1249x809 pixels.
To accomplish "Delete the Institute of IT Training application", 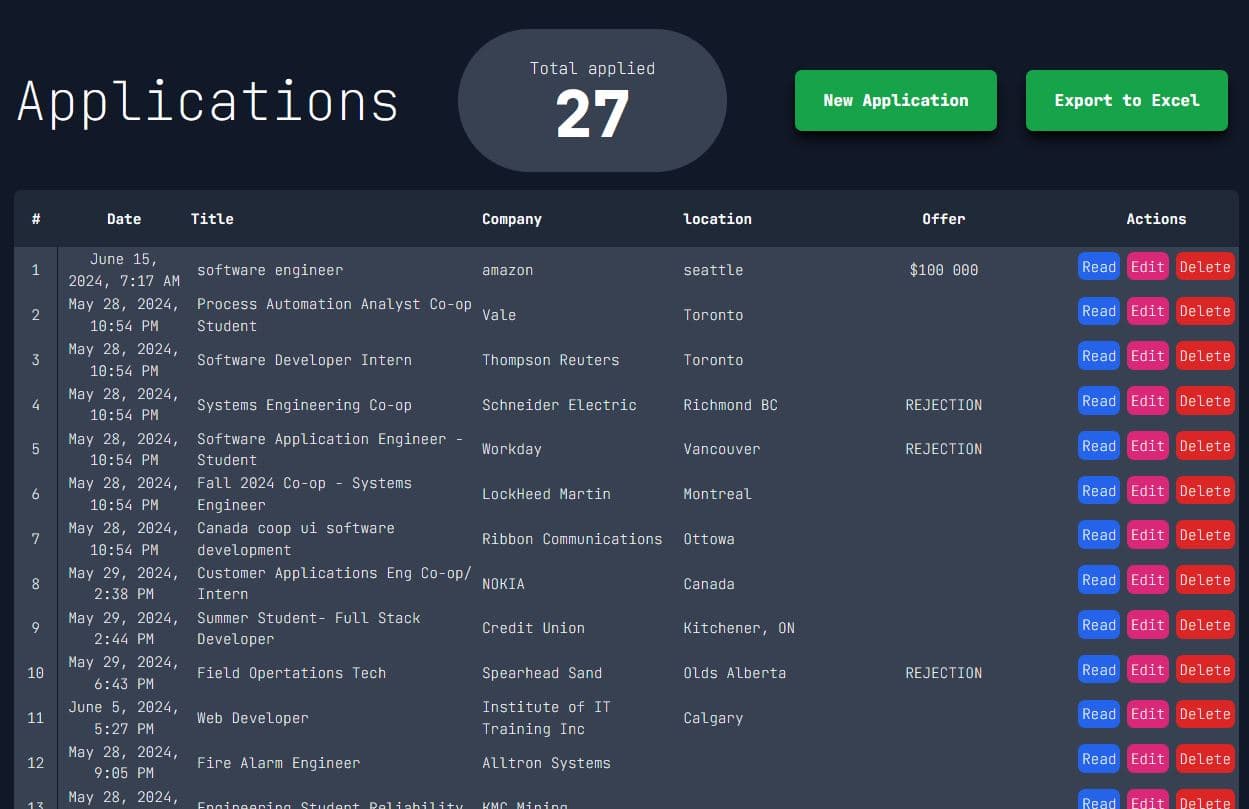I will (1204, 714).
